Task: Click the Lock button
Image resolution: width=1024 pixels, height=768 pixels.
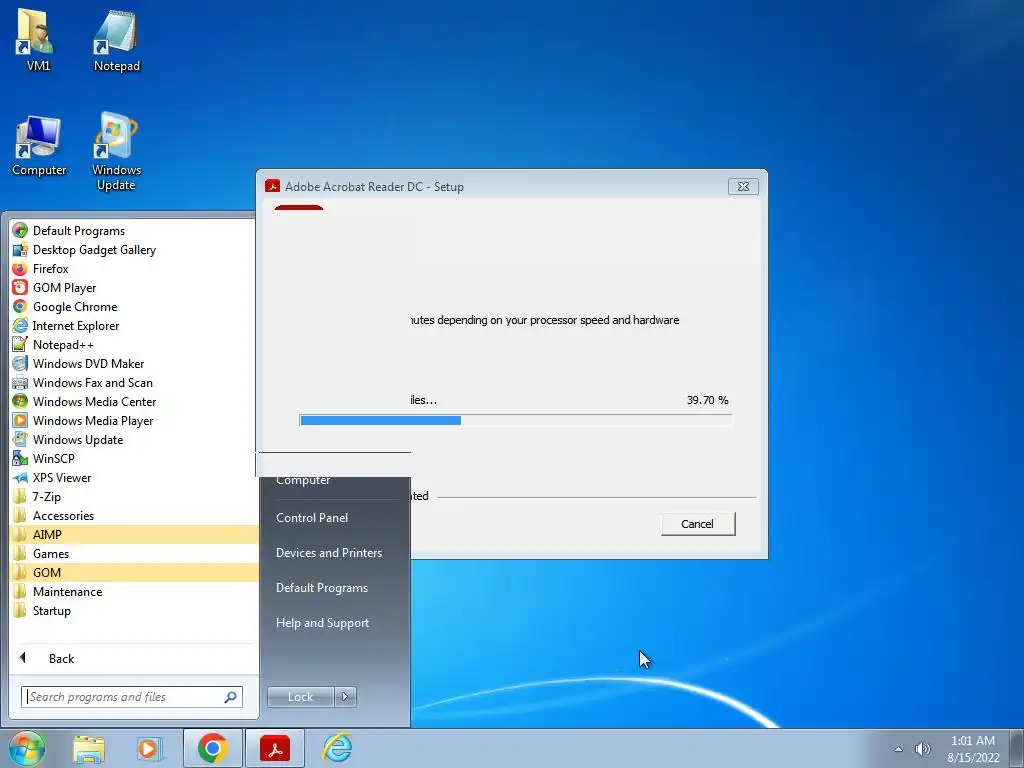Action: (x=300, y=697)
